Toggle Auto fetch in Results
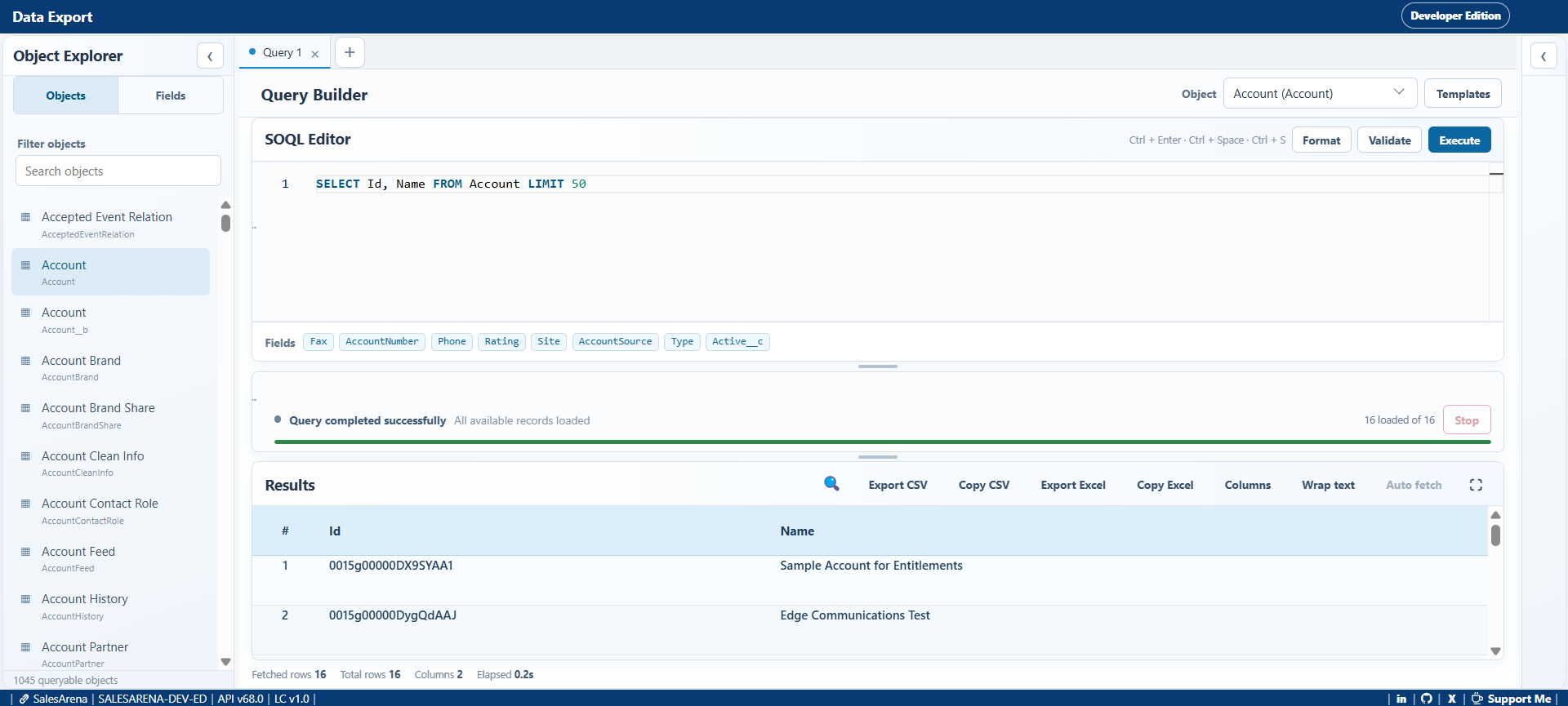Viewport: 1568px width, 706px height. [1414, 485]
